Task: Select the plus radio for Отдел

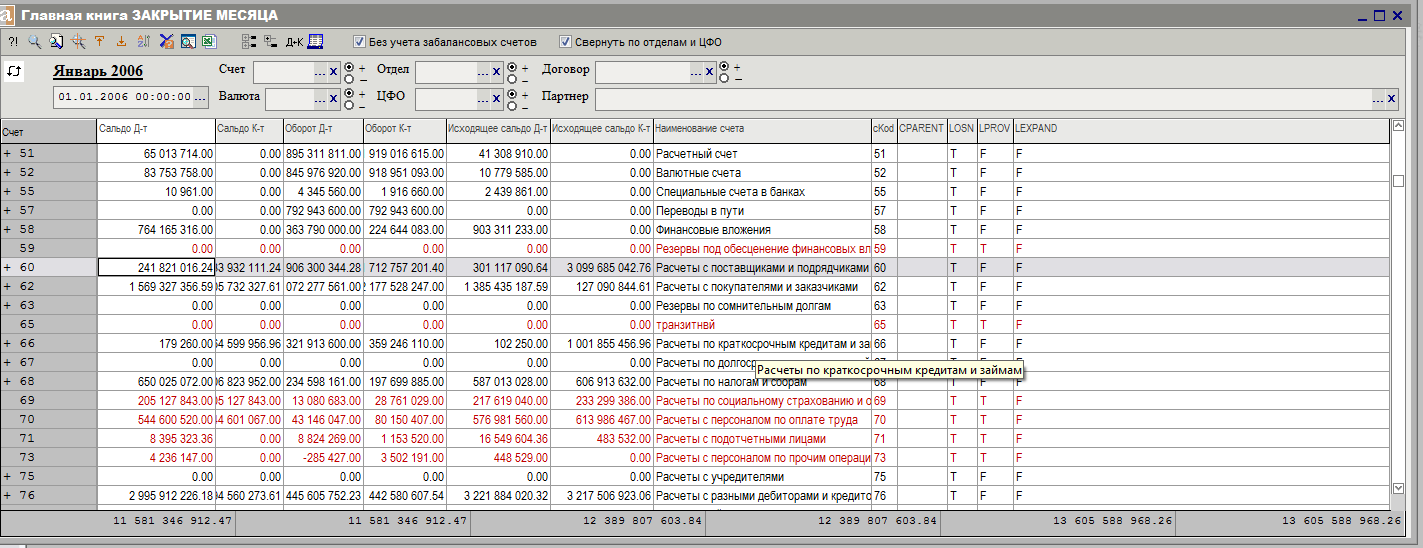Action: click(512, 67)
